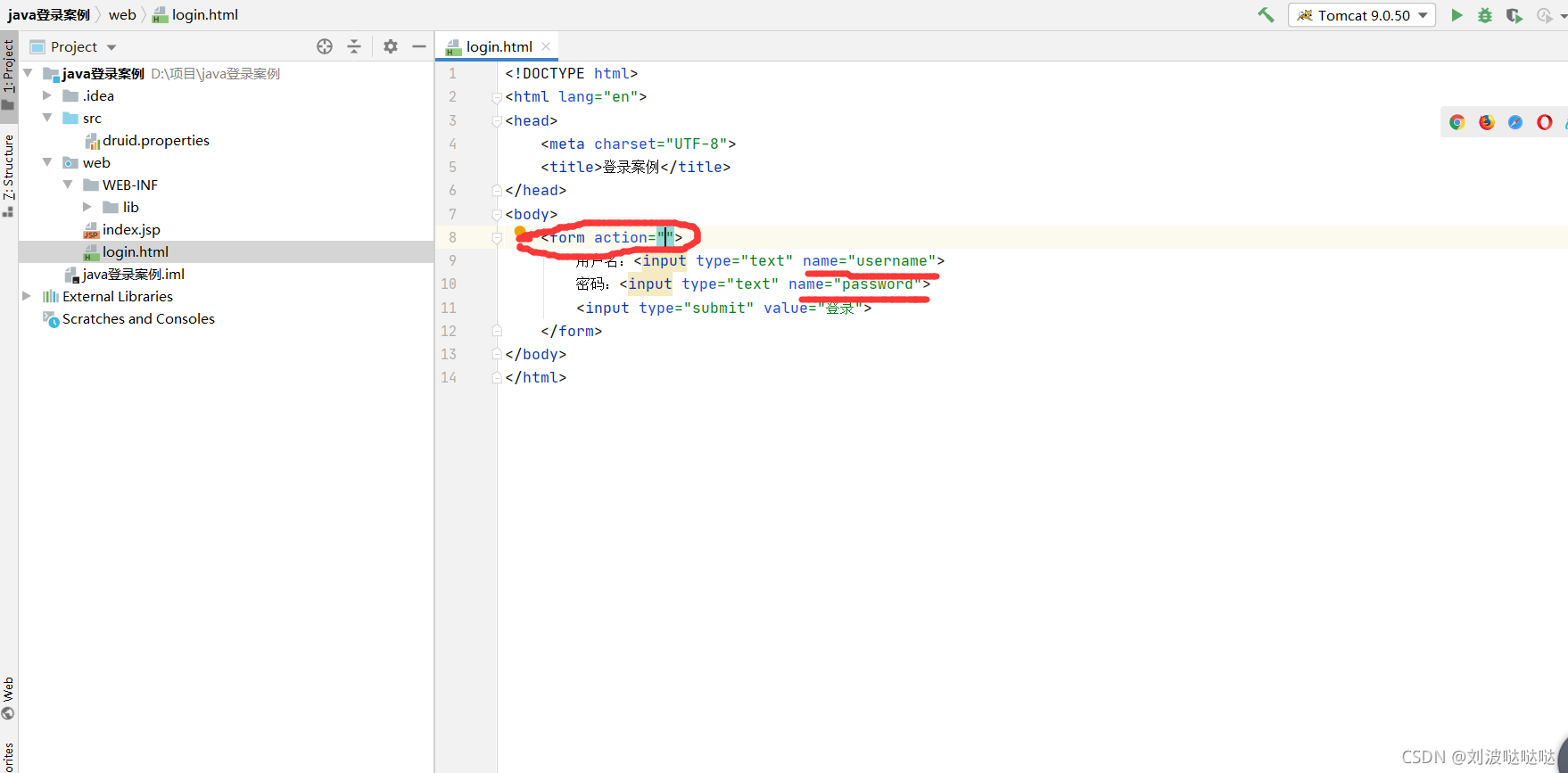This screenshot has height=773, width=1568.
Task: Open login.html in Firefox browser icon
Action: 1487,122
